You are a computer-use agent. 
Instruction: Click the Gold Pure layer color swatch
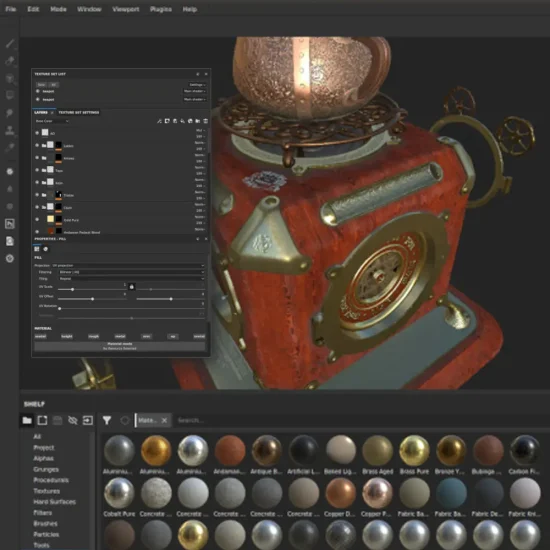coord(51,219)
